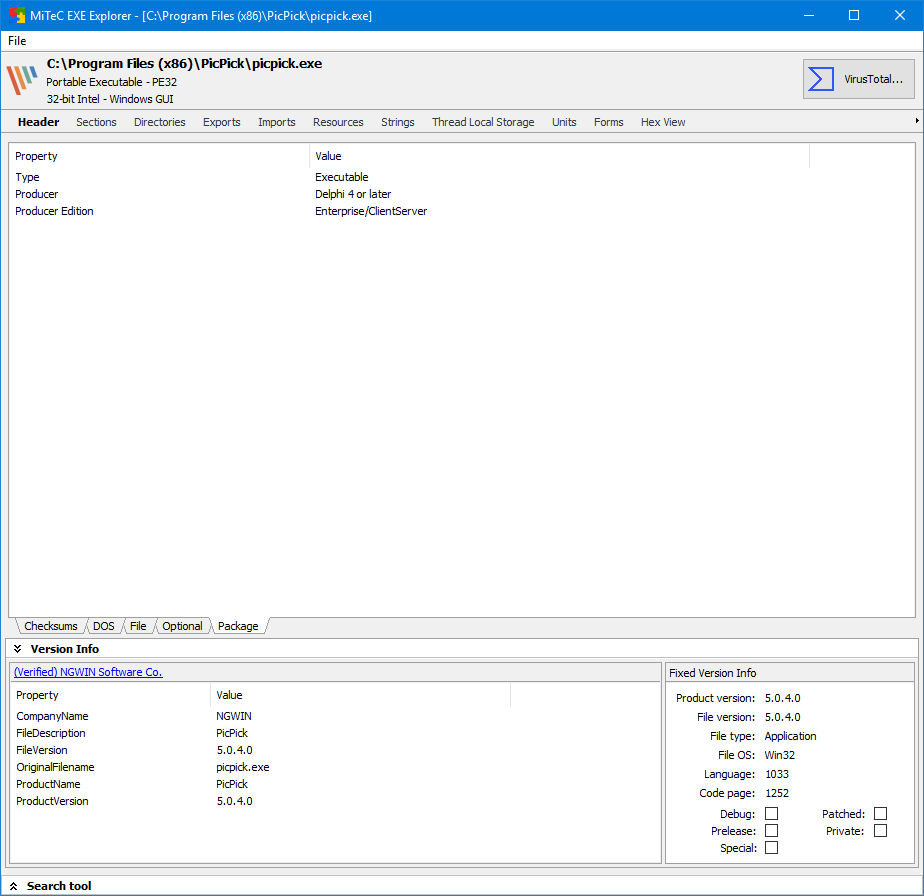924x896 pixels.
Task: Click the File OS Win32 value
Action: click(780, 755)
